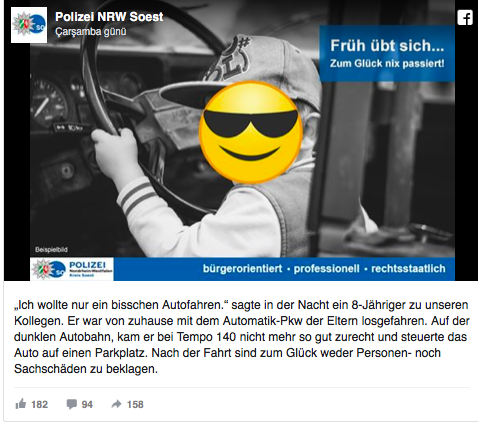Image resolution: width=478 pixels, height=423 pixels.
Task: Click the thumbs-up like icon
Action: 21,404
